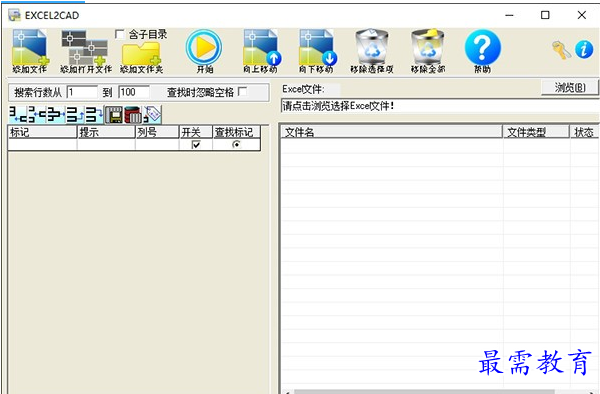Click the Excel file path text field
Image resolution: width=600 pixels, height=394 pixels.
(440, 106)
